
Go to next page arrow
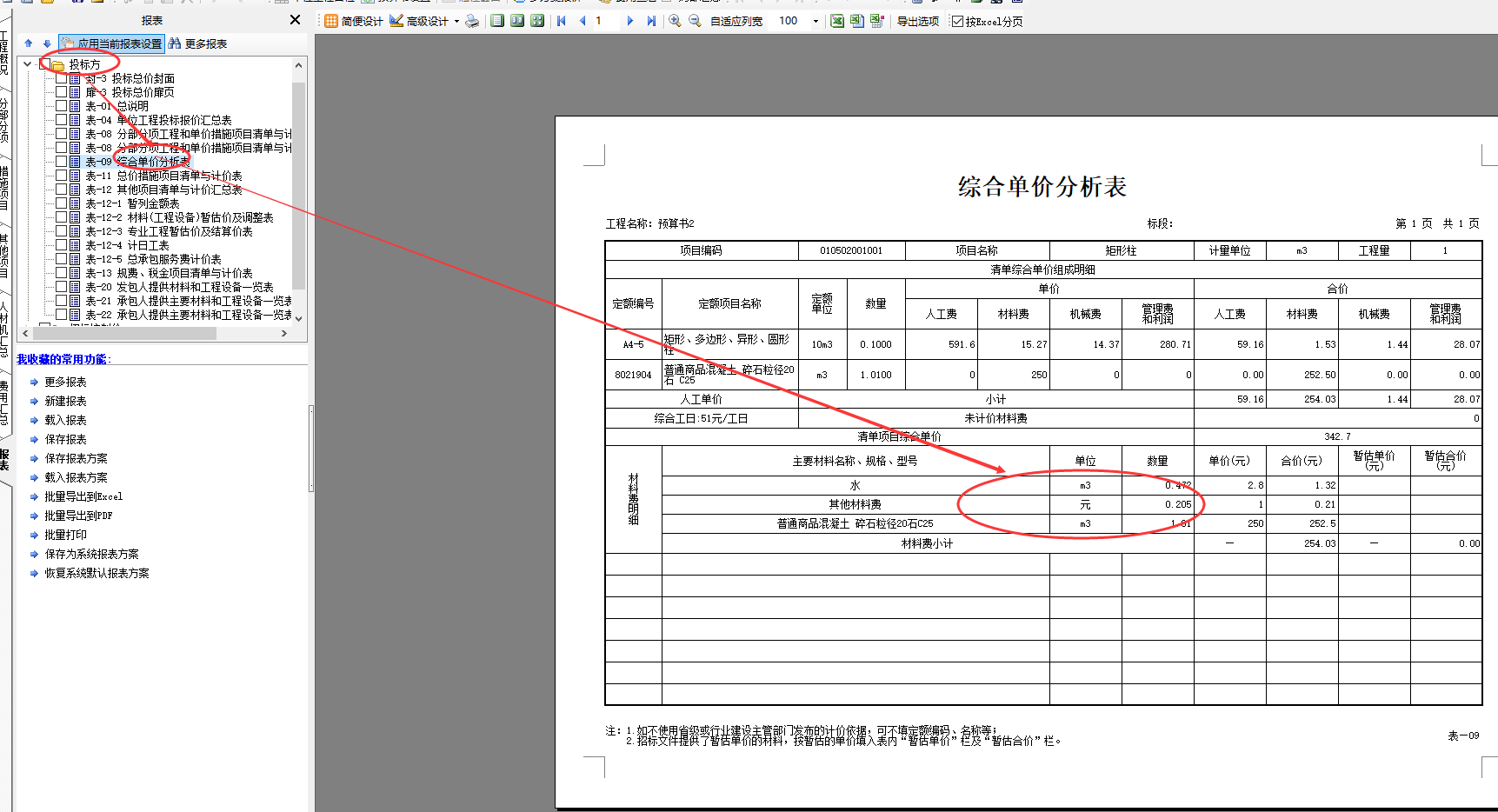[x=630, y=21]
